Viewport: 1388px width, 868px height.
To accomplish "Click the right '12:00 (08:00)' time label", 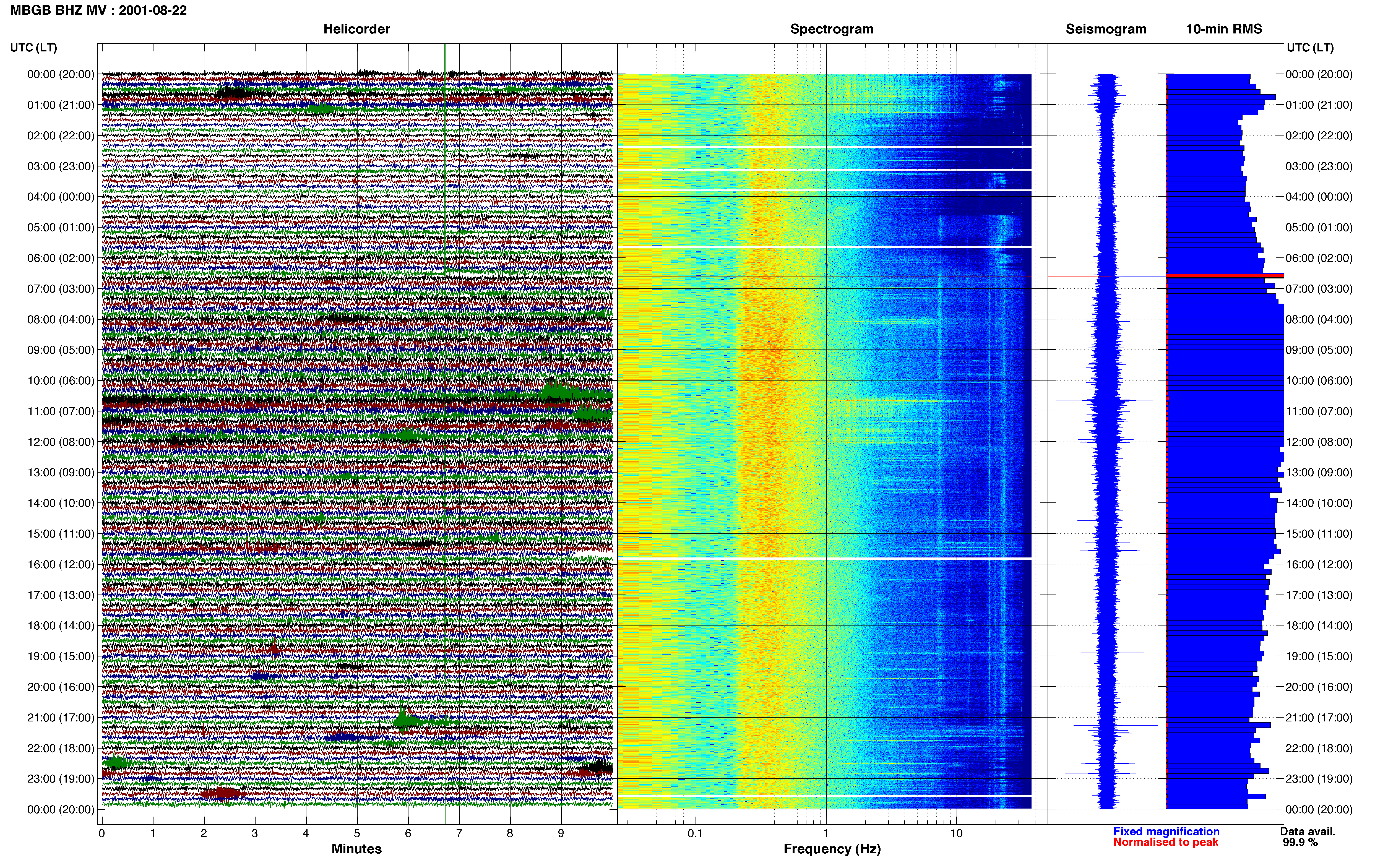I will [x=1319, y=442].
